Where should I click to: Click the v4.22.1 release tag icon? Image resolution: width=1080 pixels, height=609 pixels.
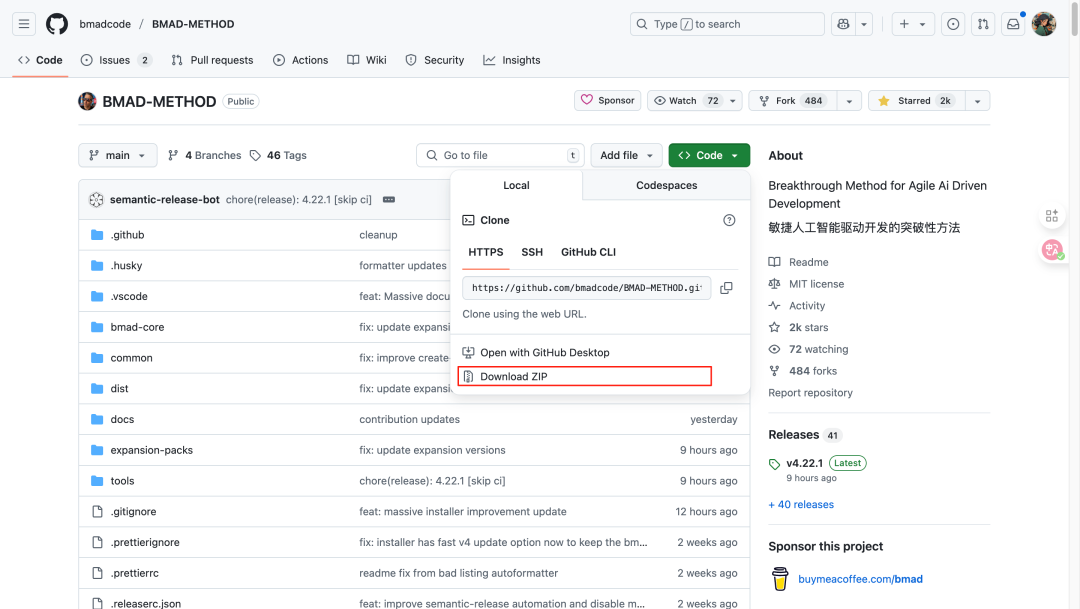774,464
